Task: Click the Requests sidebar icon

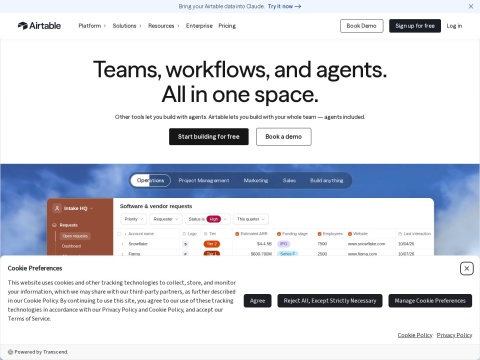Action: click(54, 225)
